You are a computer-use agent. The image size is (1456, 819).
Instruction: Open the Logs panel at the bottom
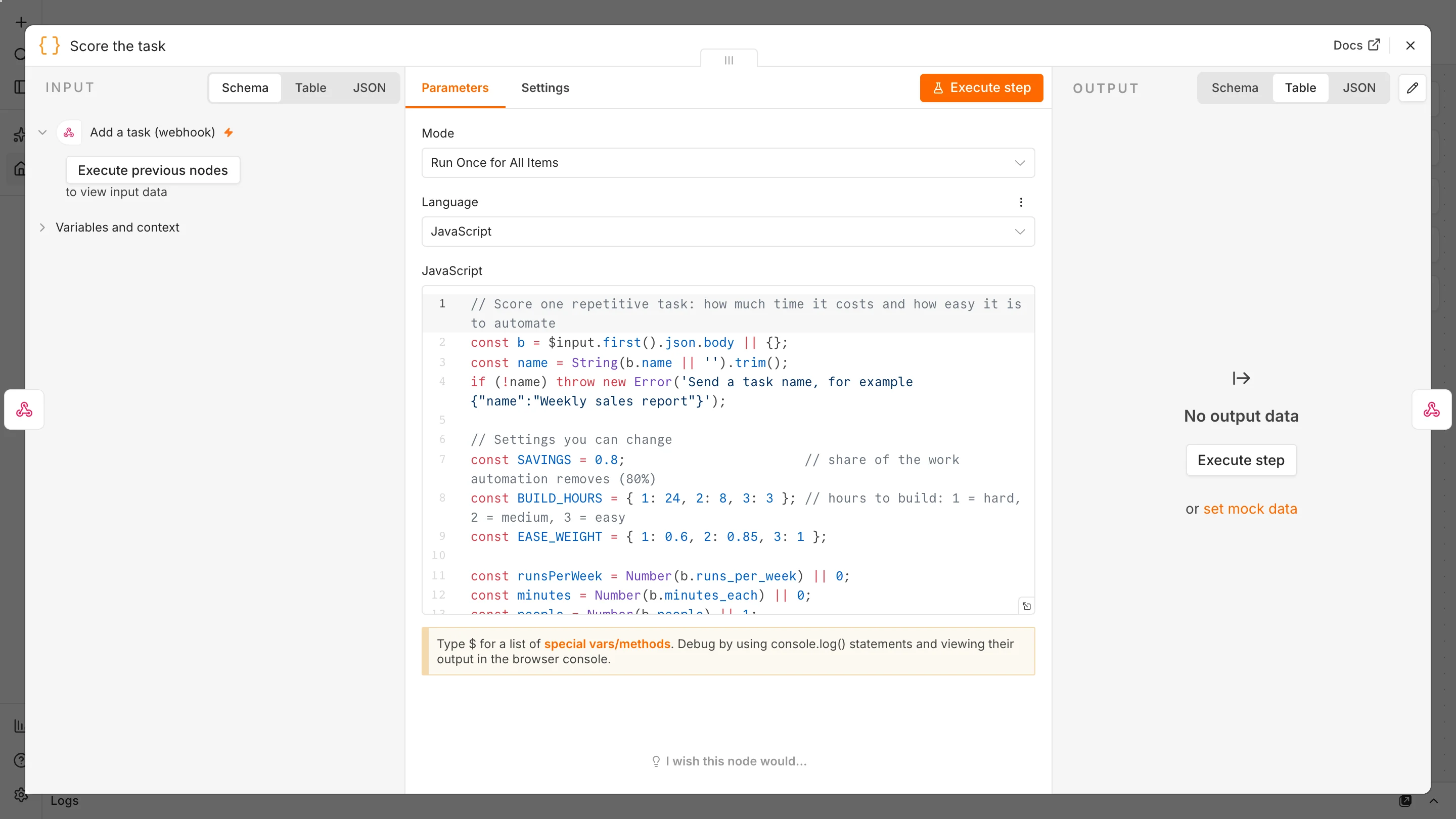(64, 800)
